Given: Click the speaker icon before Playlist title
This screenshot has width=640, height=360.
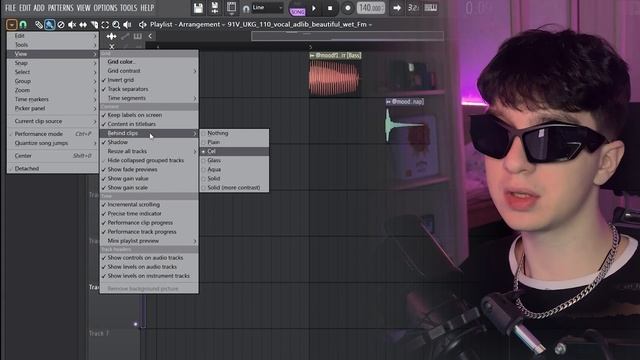Looking at the screenshot, I should (142, 25).
